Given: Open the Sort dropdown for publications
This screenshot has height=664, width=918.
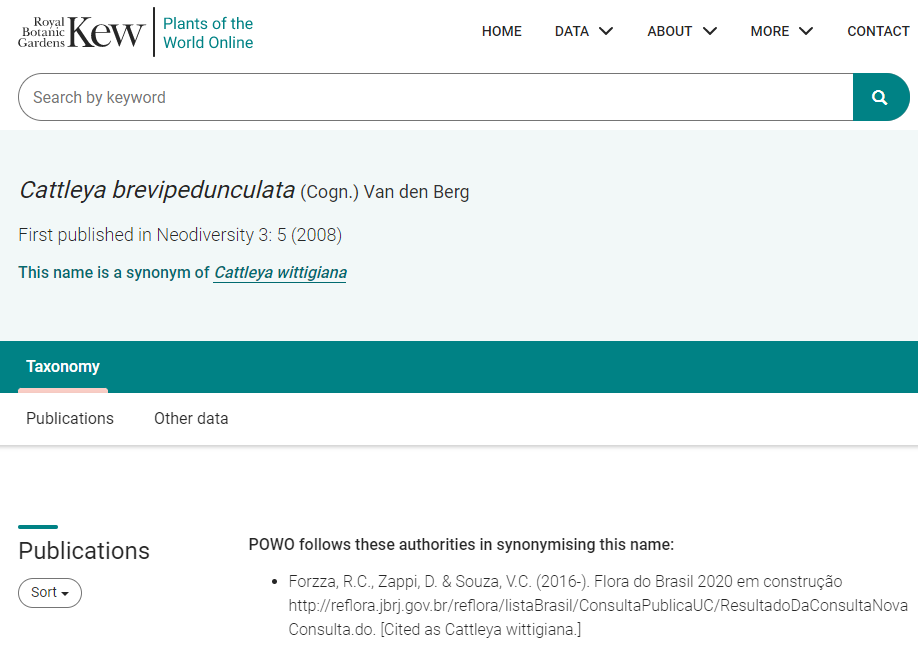Looking at the screenshot, I should pos(50,593).
